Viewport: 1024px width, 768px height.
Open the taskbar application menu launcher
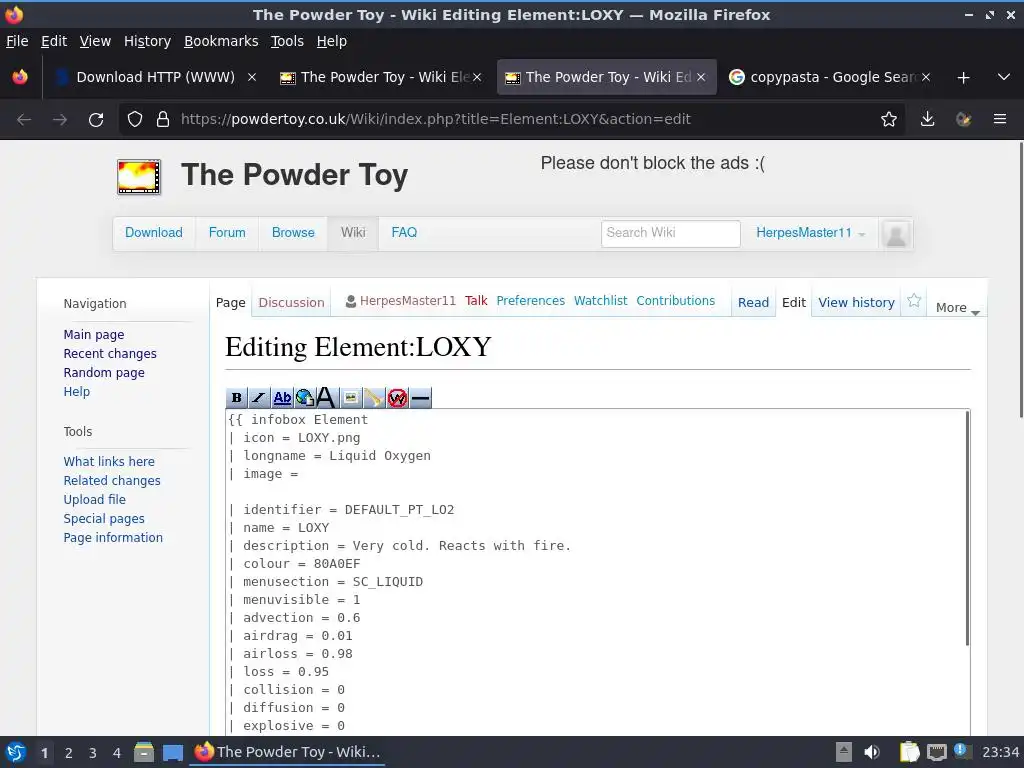[16, 752]
